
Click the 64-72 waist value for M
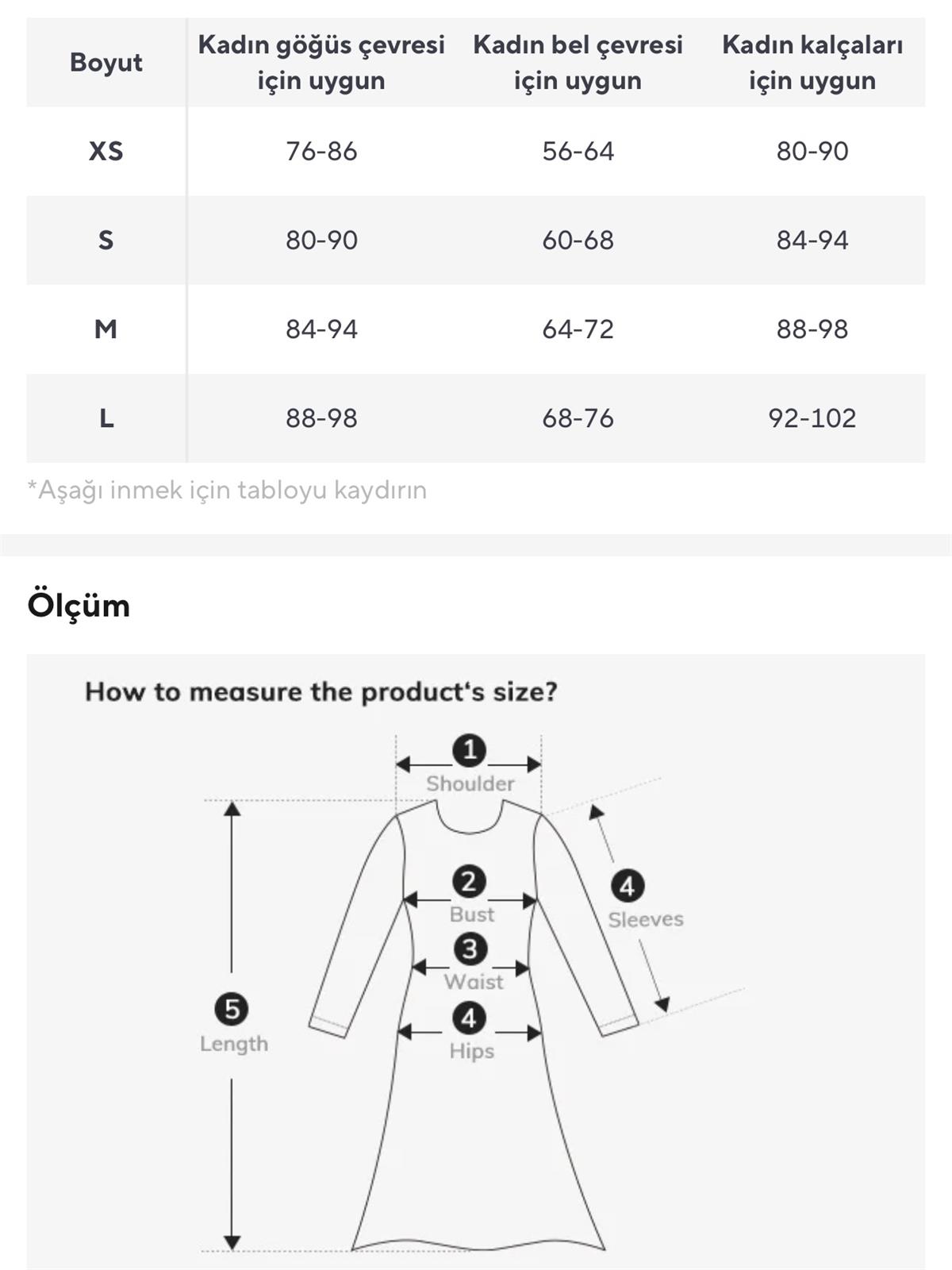[x=578, y=329]
